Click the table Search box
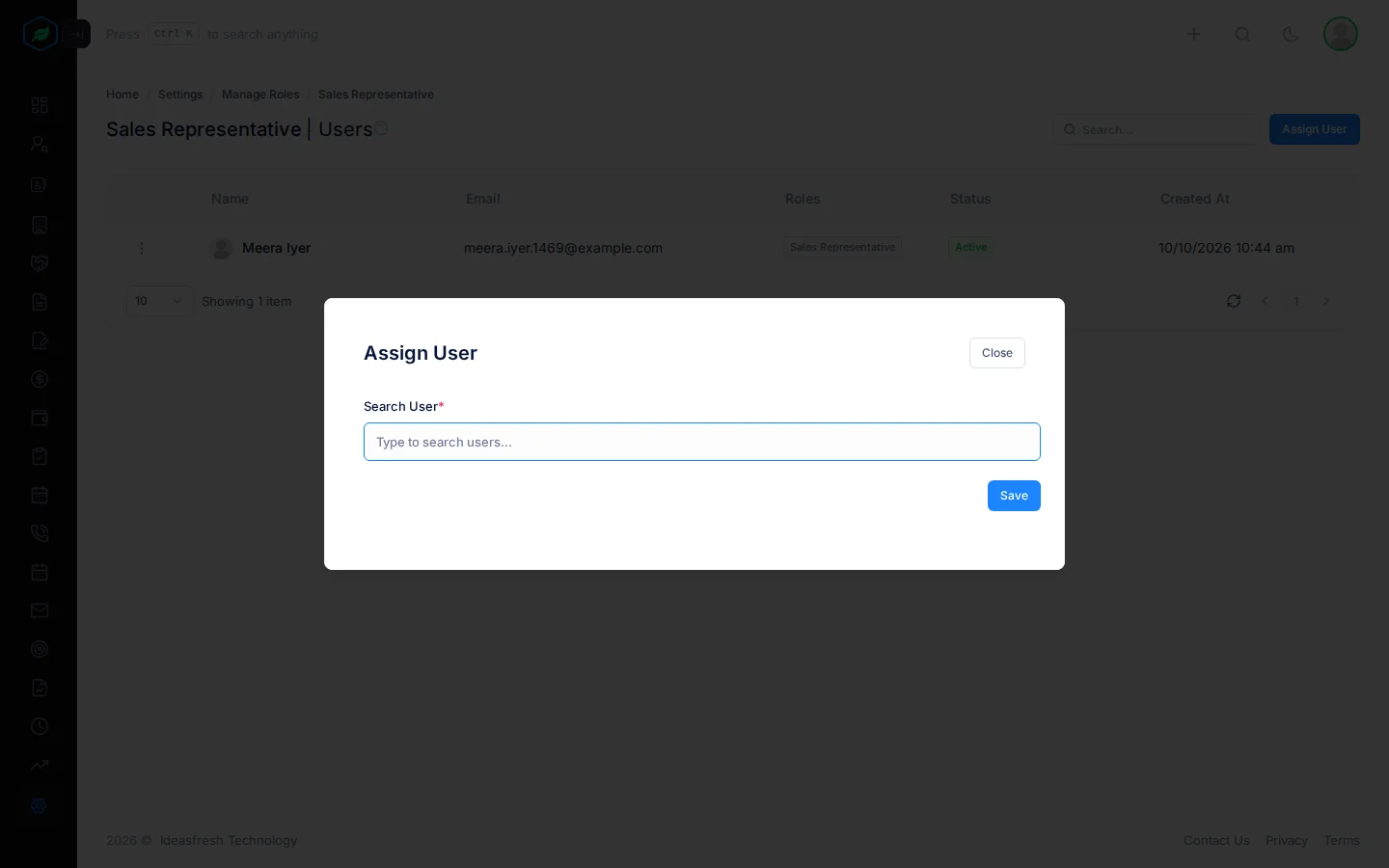 point(1156,129)
